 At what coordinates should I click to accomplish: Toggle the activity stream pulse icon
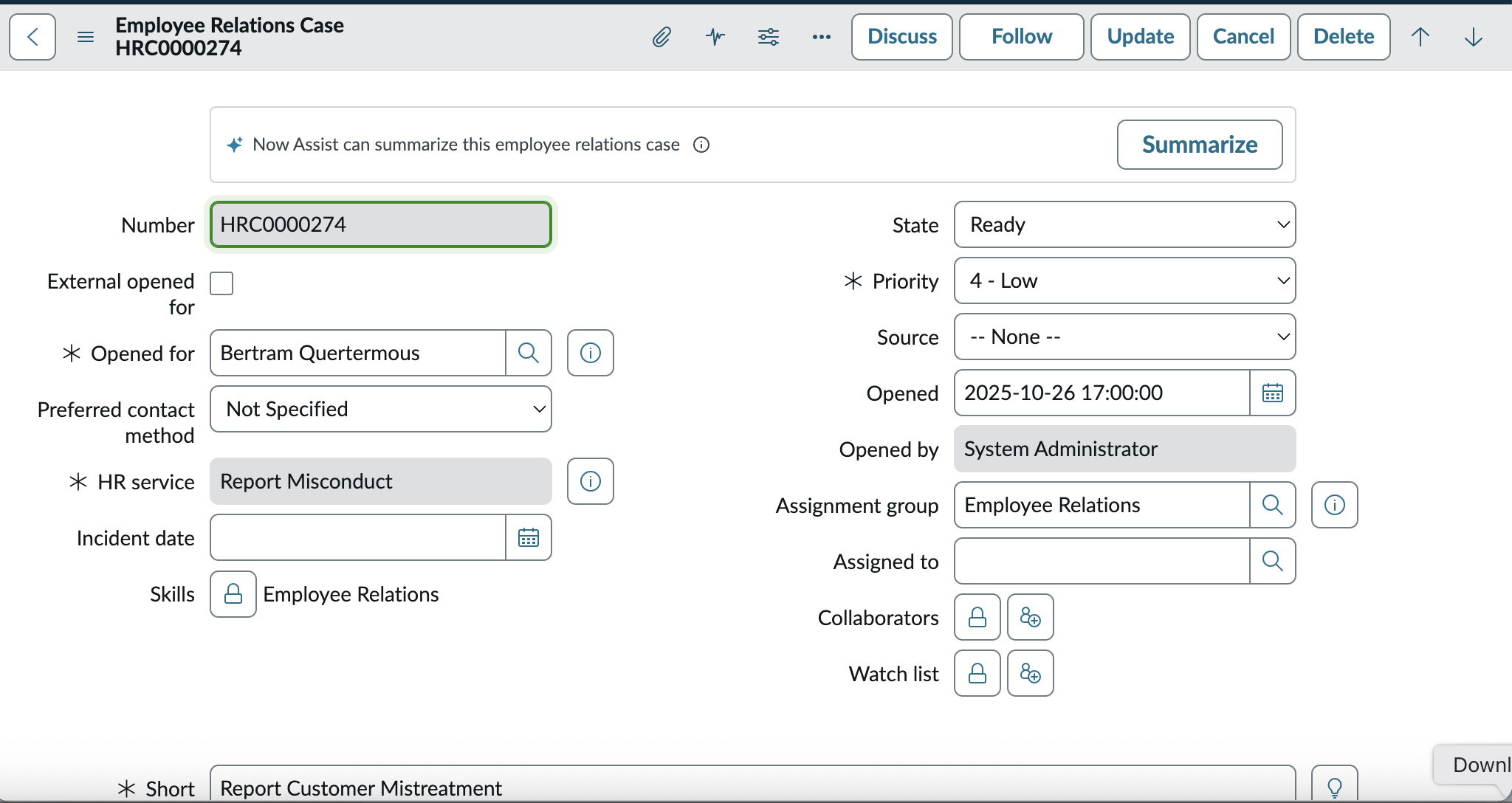[715, 37]
